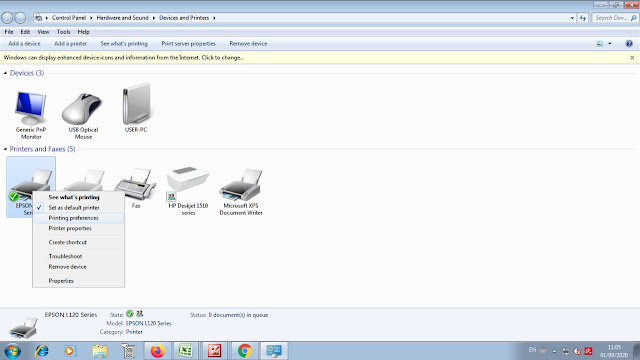
Task: Choose Create shortcut from context menu
Action: click(x=79, y=242)
